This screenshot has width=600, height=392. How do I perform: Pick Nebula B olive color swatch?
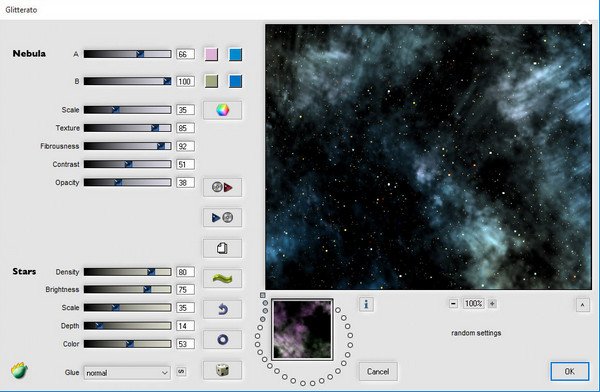pyautogui.click(x=211, y=81)
